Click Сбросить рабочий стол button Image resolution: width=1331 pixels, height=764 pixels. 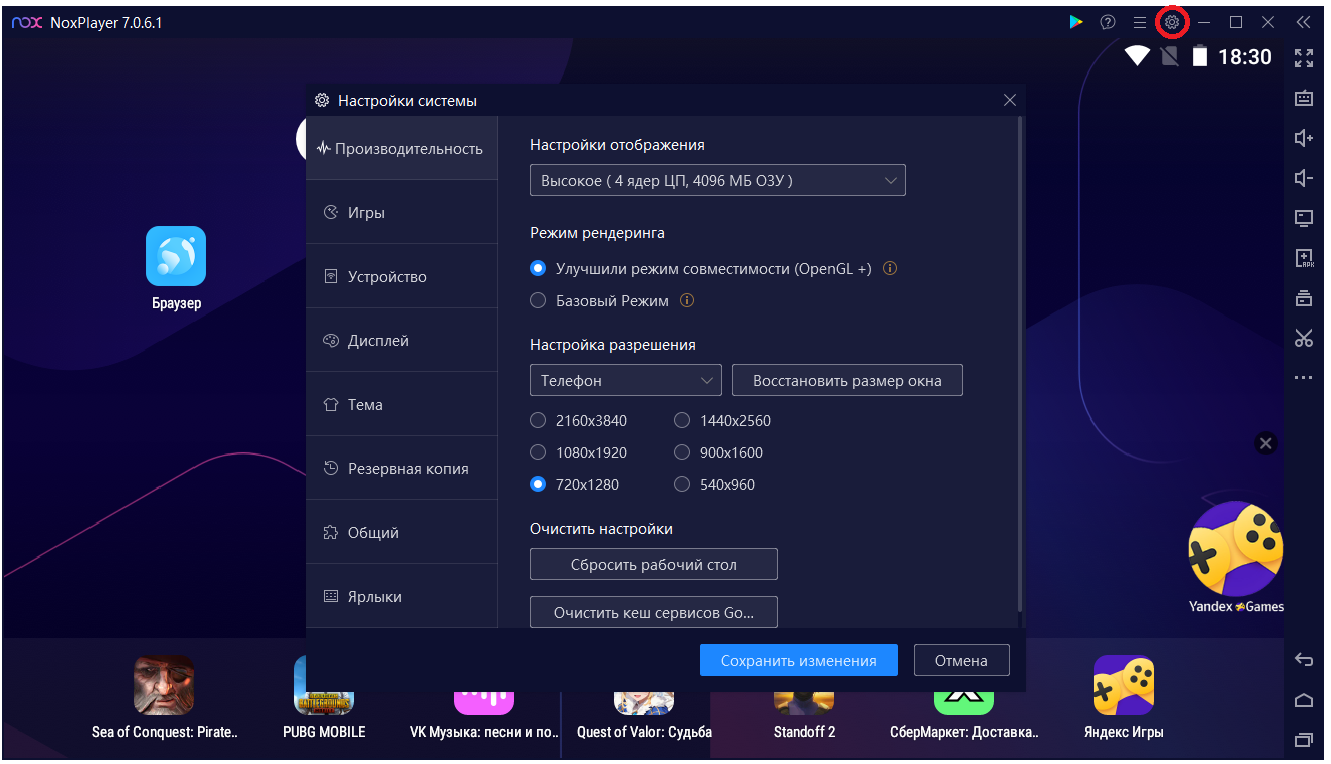653,565
